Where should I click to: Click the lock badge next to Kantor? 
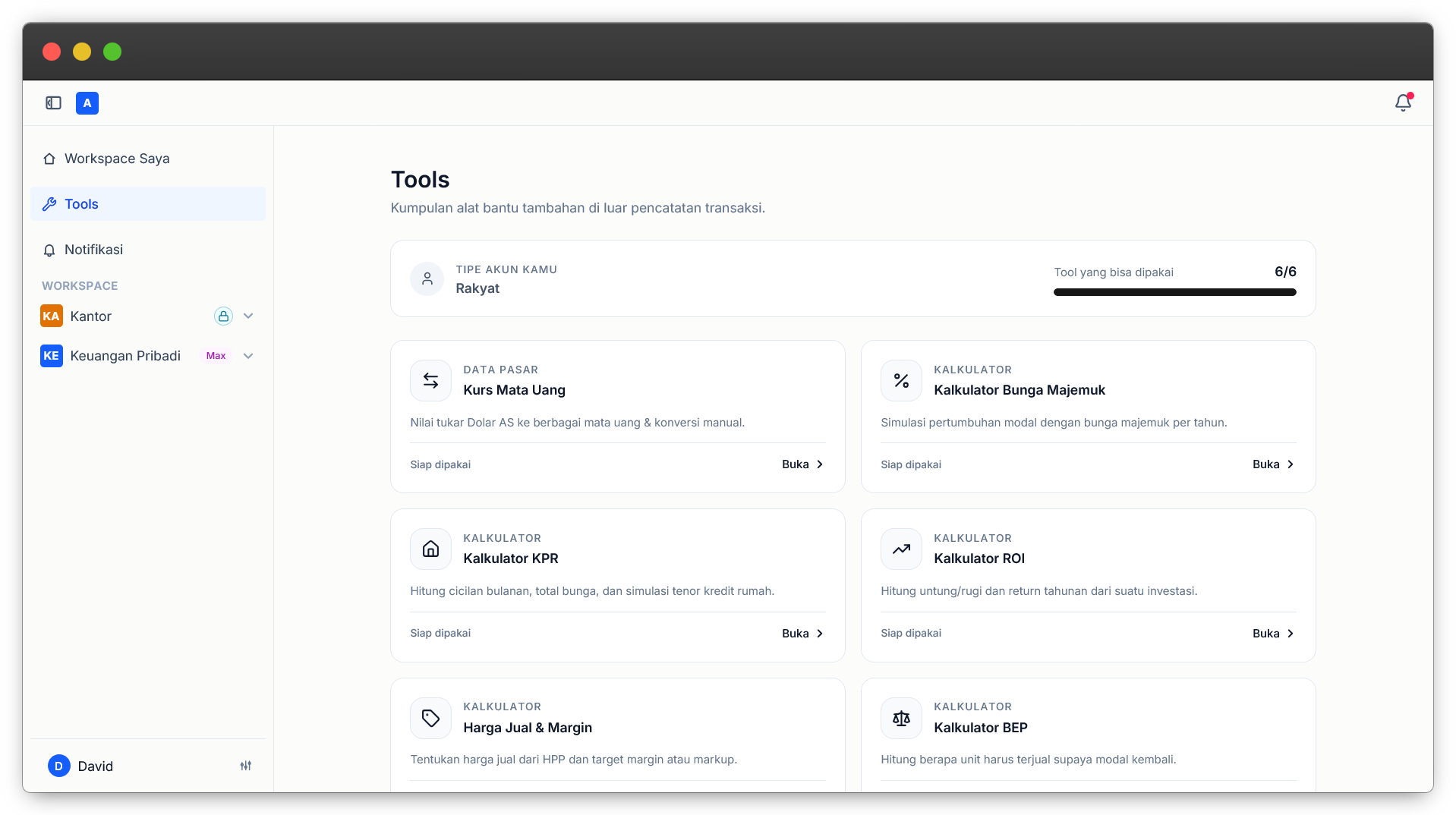(223, 316)
